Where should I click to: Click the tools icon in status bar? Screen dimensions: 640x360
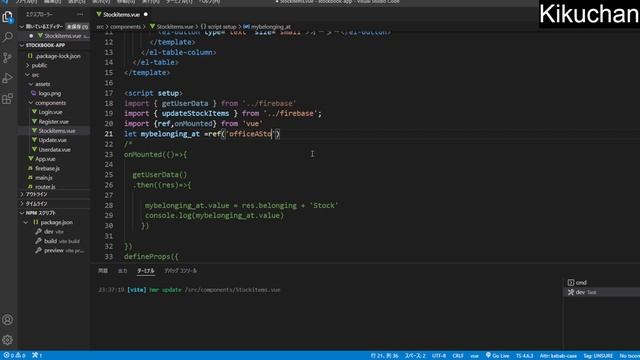click(37, 356)
